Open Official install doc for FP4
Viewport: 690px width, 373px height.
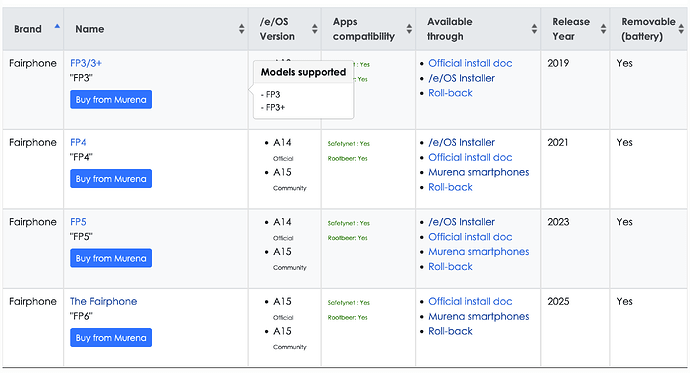point(470,157)
